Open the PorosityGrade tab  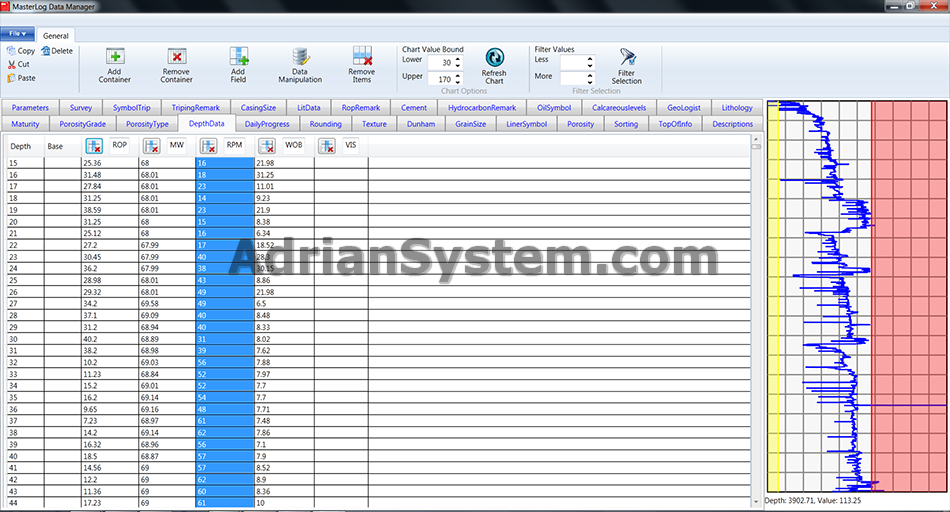tap(83, 124)
